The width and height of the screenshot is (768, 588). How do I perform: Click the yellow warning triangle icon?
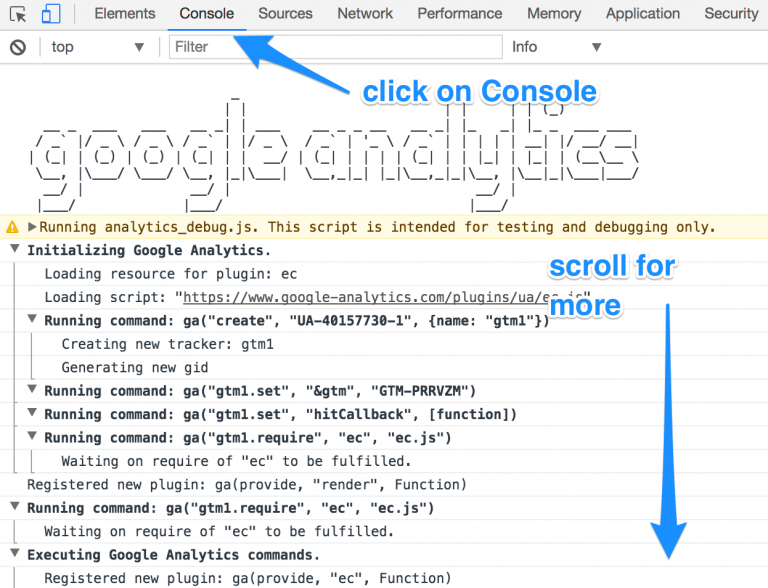pos(13,227)
